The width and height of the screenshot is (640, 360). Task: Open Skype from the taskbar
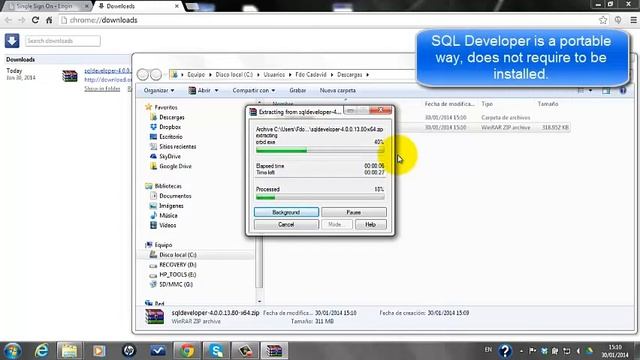216,351
